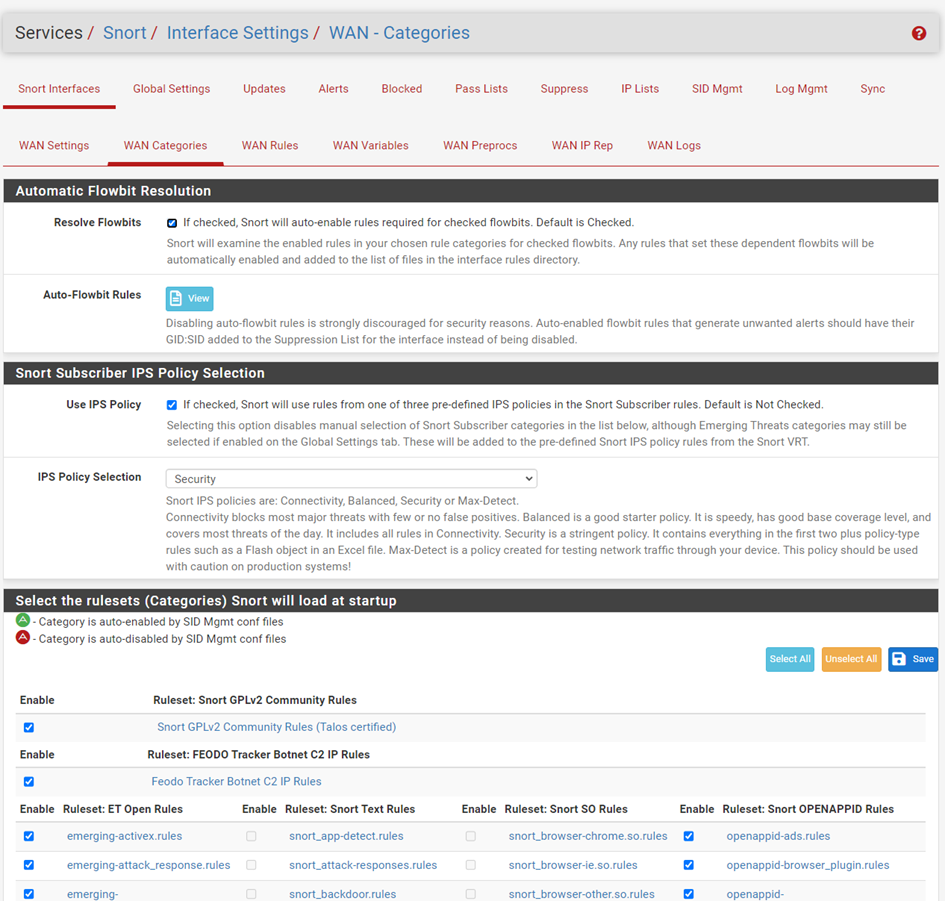Click the Automatic Flowbit Resolution section header

coord(471,190)
